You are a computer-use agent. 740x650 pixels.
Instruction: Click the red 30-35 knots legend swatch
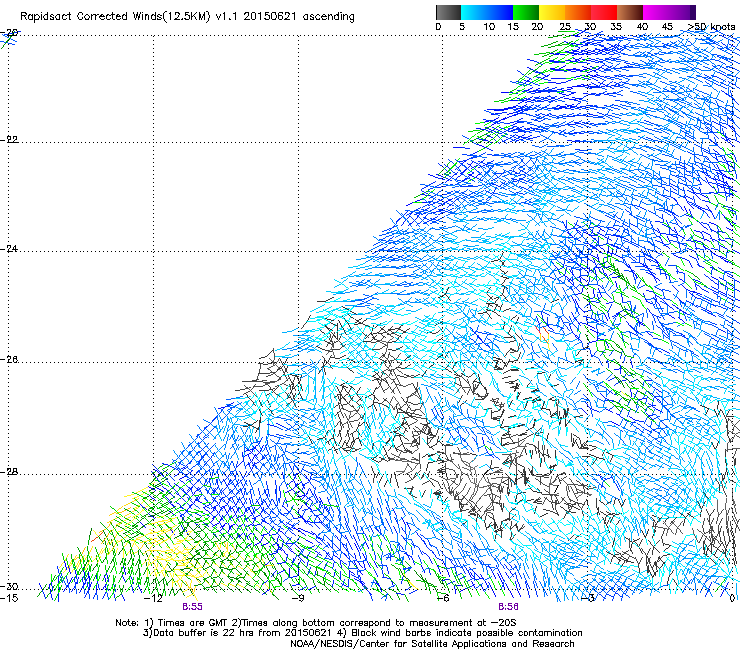[604, 12]
